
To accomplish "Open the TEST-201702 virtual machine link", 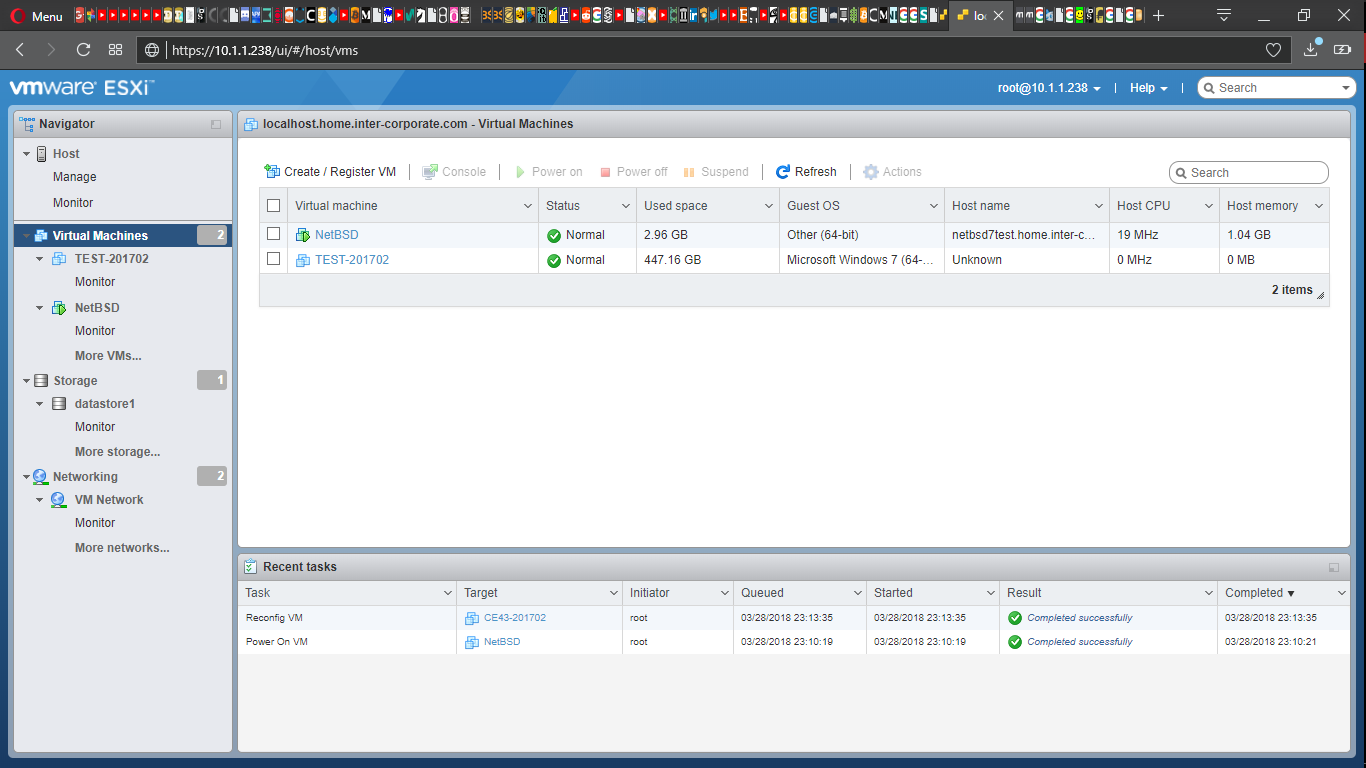I will [x=352, y=260].
